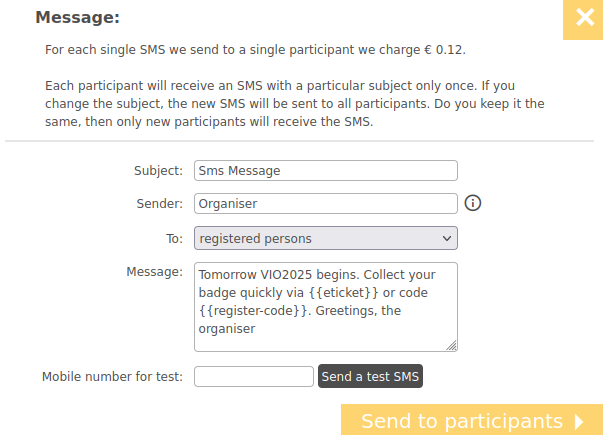Click the 'Sender:' field label

pos(160,203)
